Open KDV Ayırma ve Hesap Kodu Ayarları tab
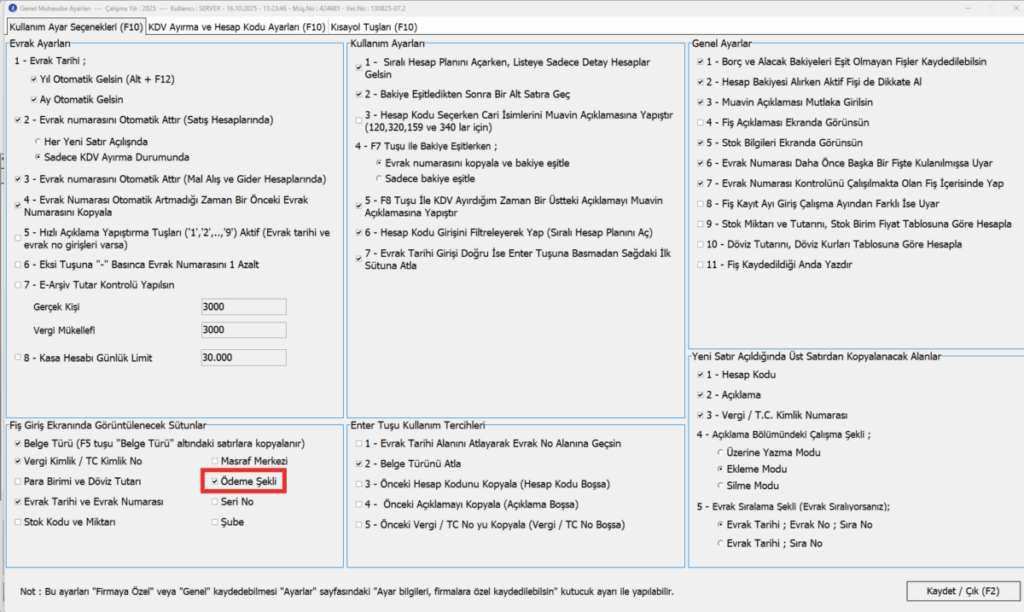The height and width of the screenshot is (612, 1024). pos(236,27)
